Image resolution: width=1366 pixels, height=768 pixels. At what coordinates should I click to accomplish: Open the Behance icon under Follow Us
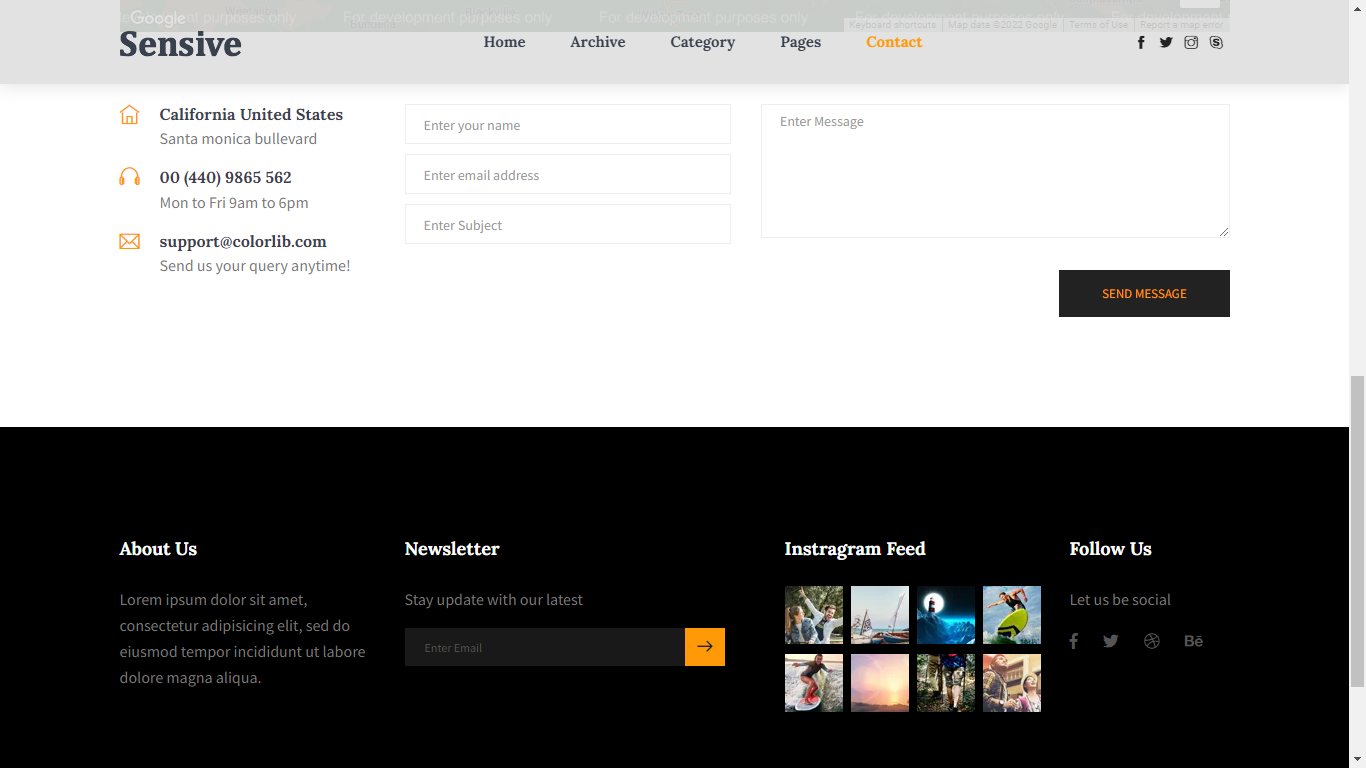pos(1194,641)
